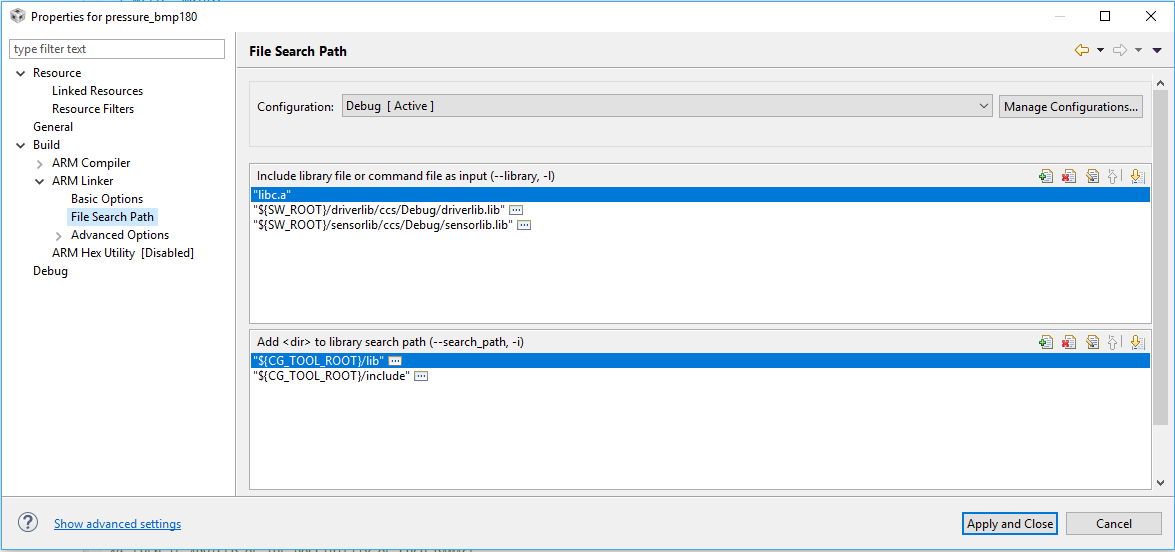This screenshot has height=552, width=1175.
Task: Open the Show advanced settings link
Action: 117,524
